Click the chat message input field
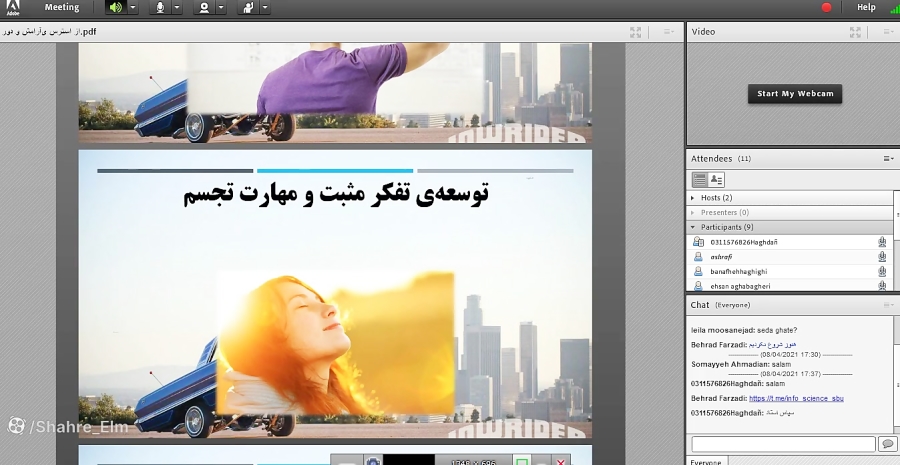This screenshot has height=465, width=900. [783, 444]
